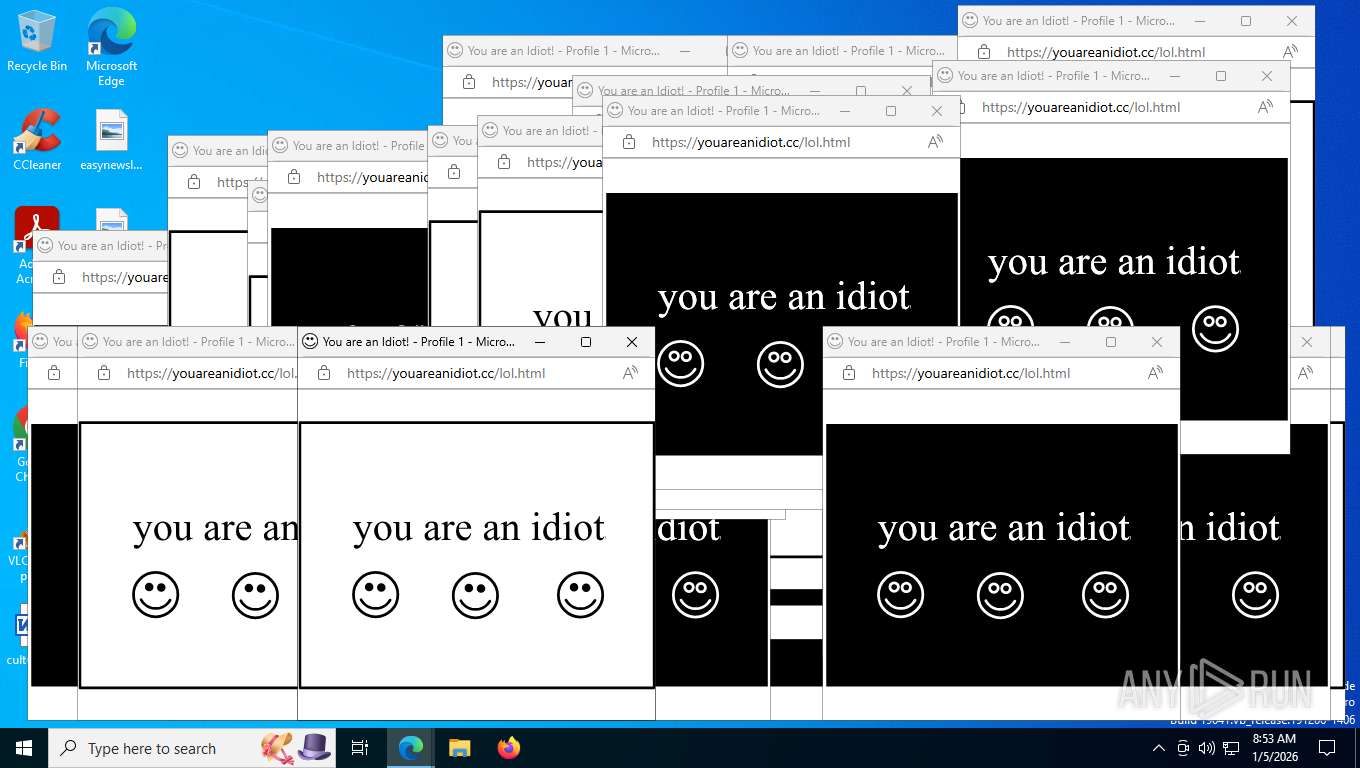Click the lock icon in the focused Edge window
This screenshot has width=1360, height=768.
[324, 373]
